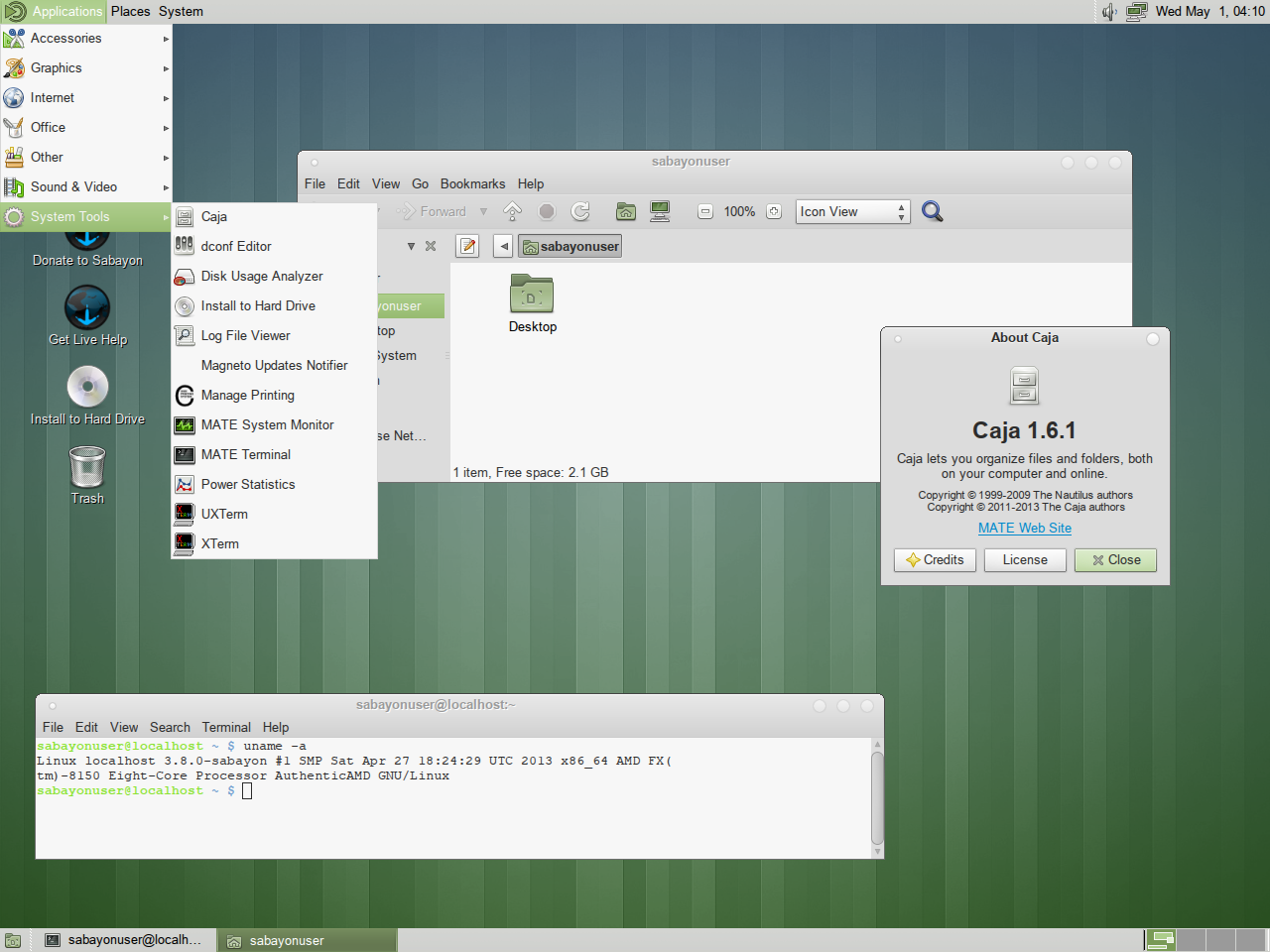The height and width of the screenshot is (952, 1270).
Task: Open the MATE Web Site link
Action: pos(1025,529)
